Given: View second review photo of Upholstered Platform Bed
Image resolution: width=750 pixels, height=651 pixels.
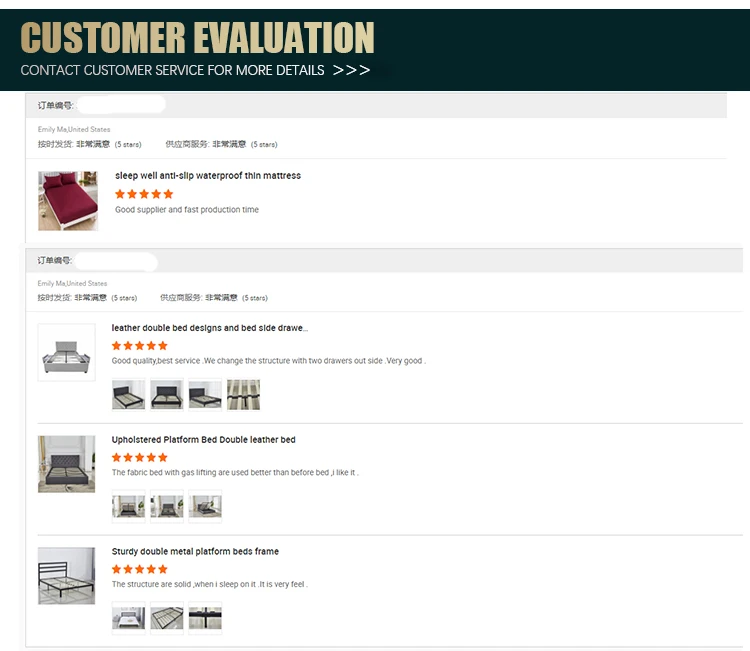Looking at the screenshot, I should pyautogui.click(x=167, y=506).
